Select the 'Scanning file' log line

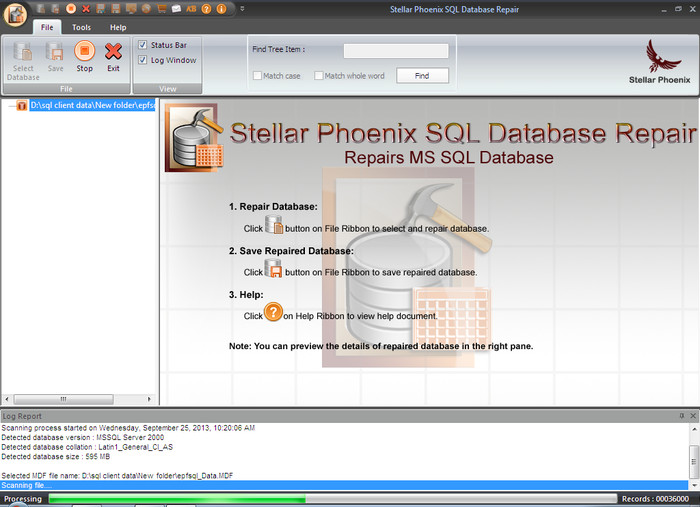(344, 486)
